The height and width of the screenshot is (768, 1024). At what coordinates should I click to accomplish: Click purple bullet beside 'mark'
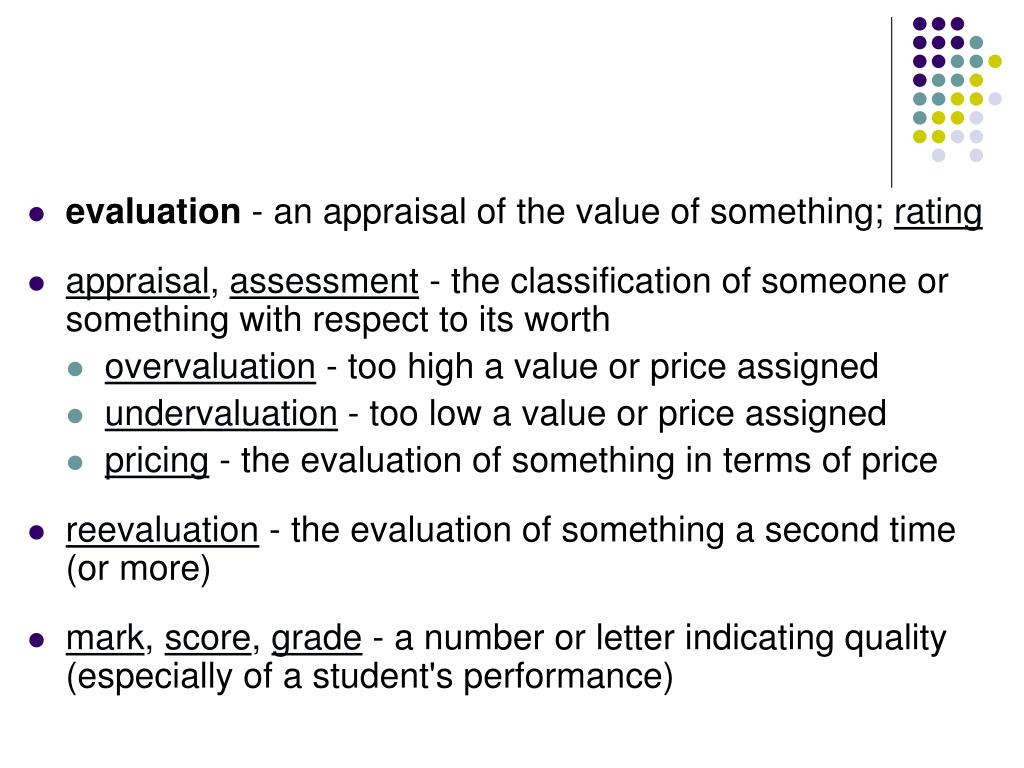(37, 640)
